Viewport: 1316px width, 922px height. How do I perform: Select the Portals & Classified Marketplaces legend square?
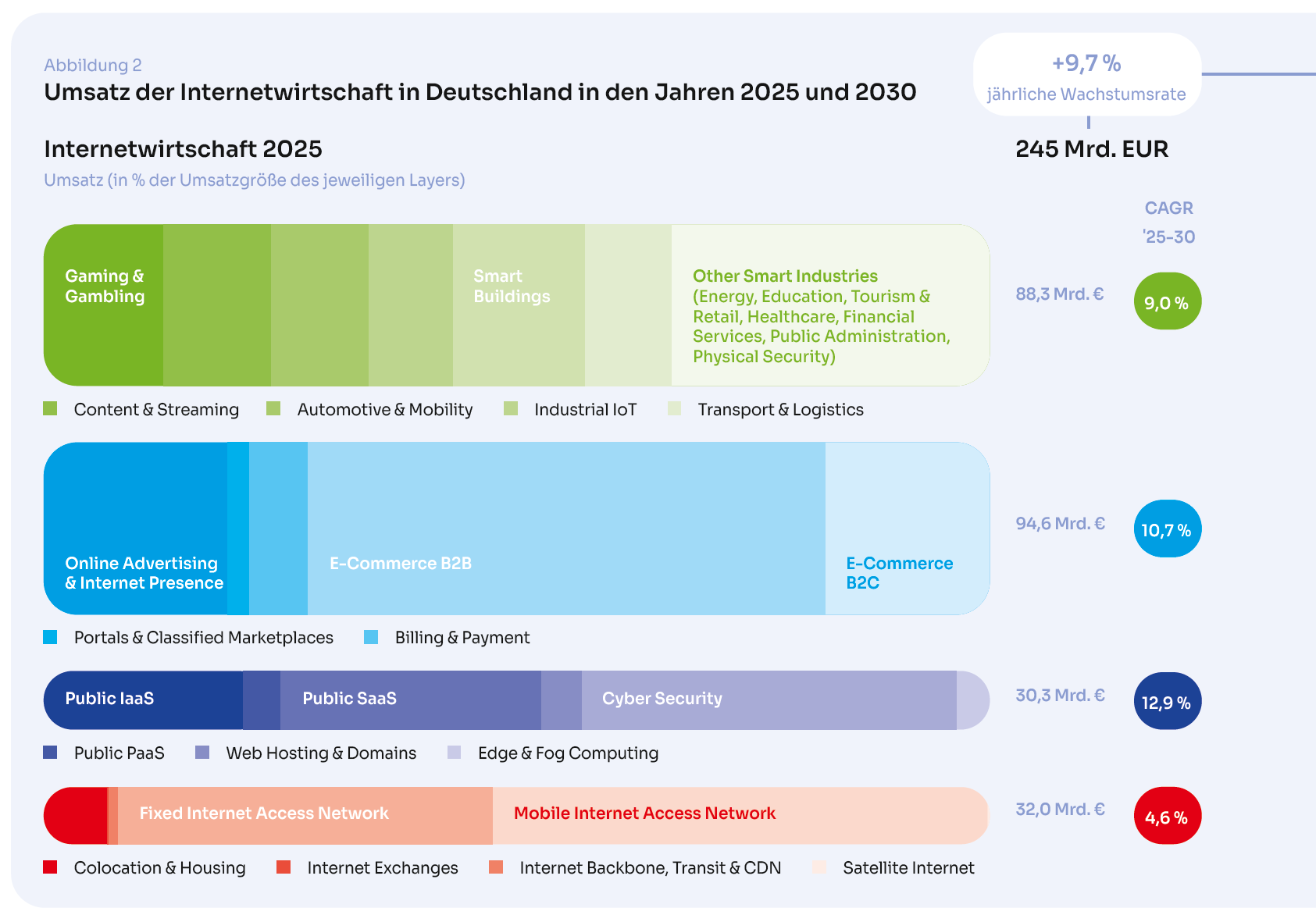51,637
